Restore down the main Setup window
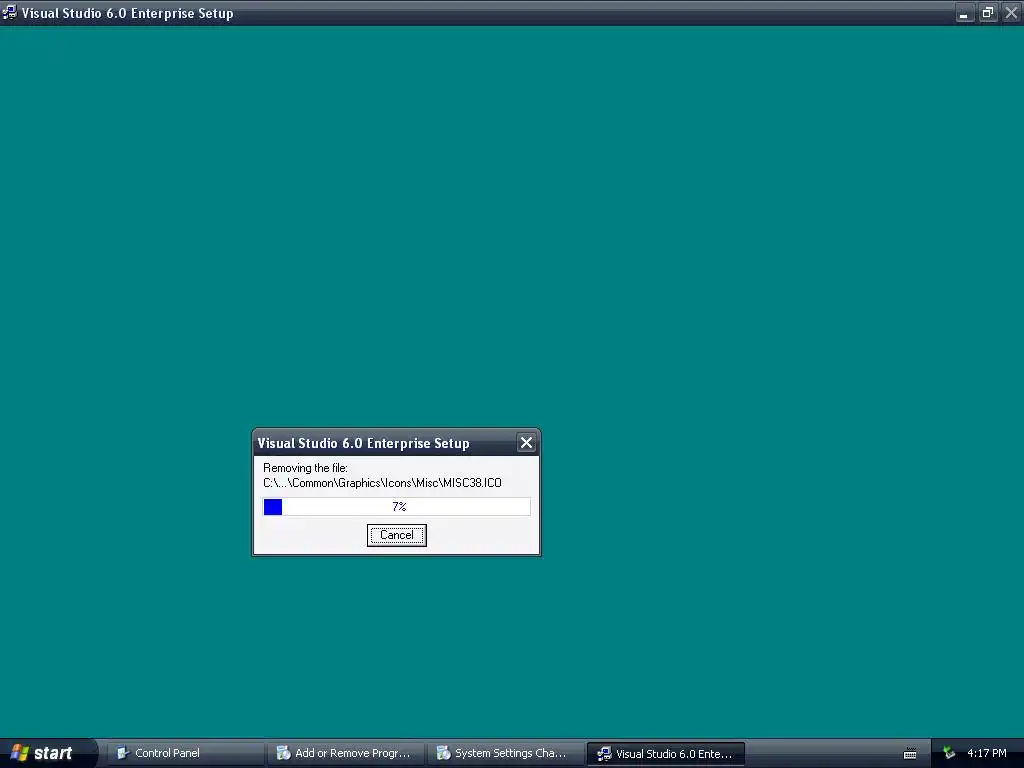Viewport: 1024px width, 768px height. point(988,13)
